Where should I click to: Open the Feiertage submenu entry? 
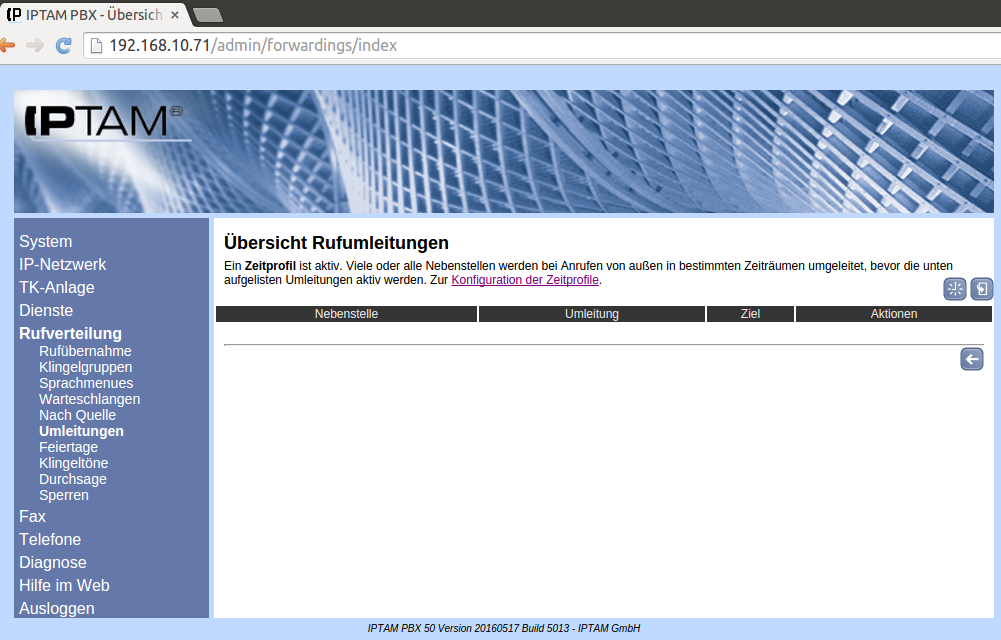[x=68, y=447]
